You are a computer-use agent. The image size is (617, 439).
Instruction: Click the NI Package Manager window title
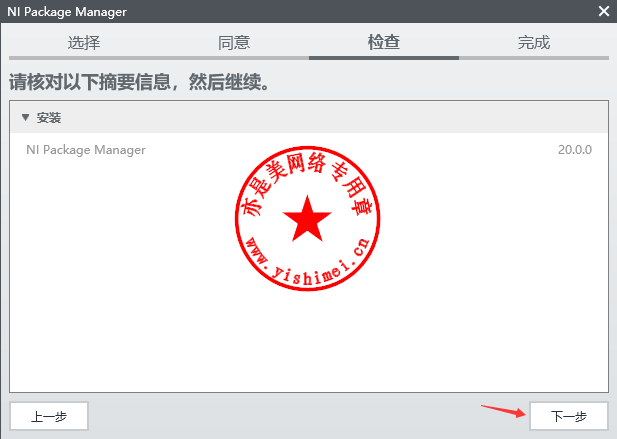67,11
